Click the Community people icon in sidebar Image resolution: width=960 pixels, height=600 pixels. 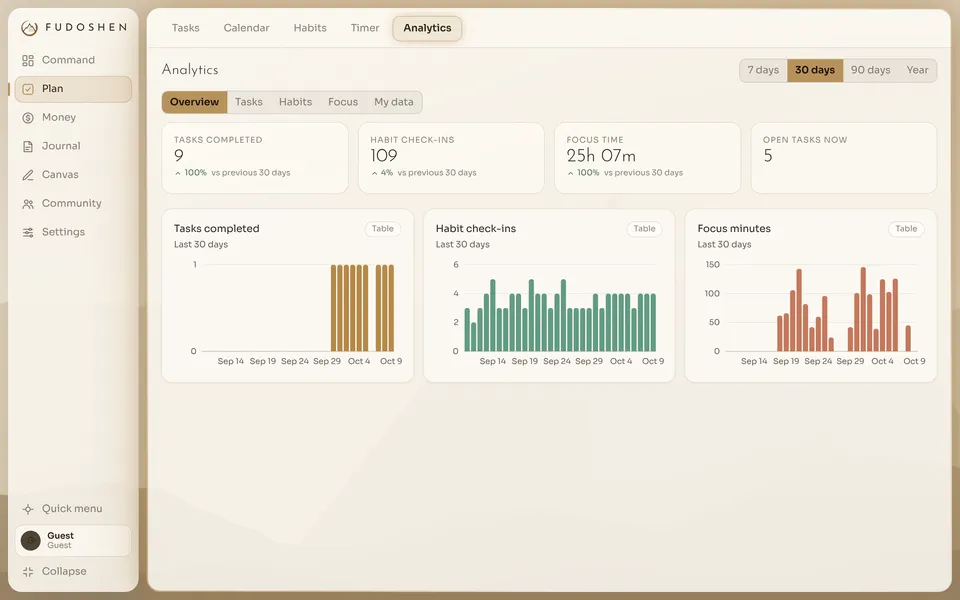pyautogui.click(x=28, y=204)
